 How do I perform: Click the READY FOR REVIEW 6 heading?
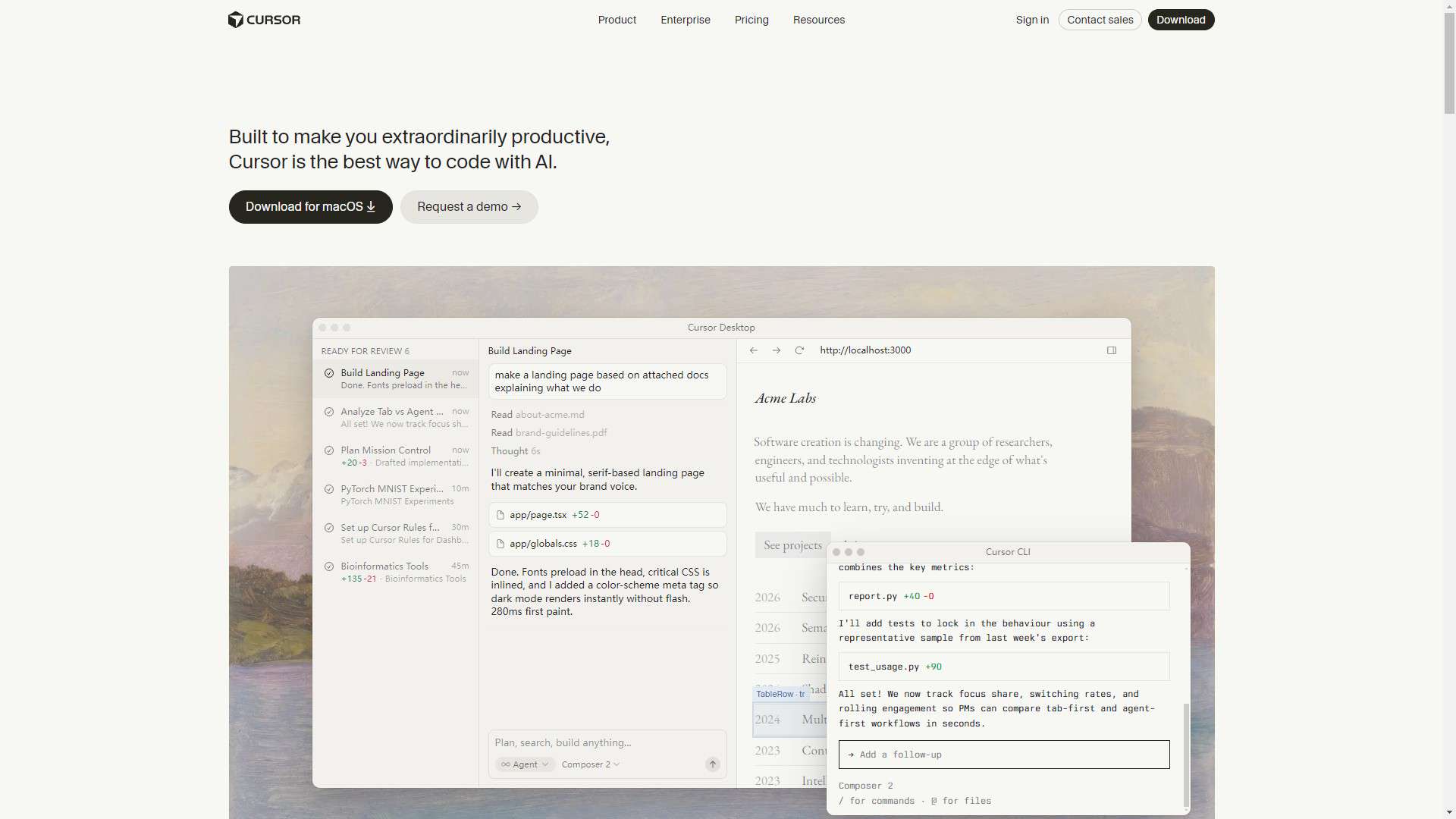coord(365,351)
